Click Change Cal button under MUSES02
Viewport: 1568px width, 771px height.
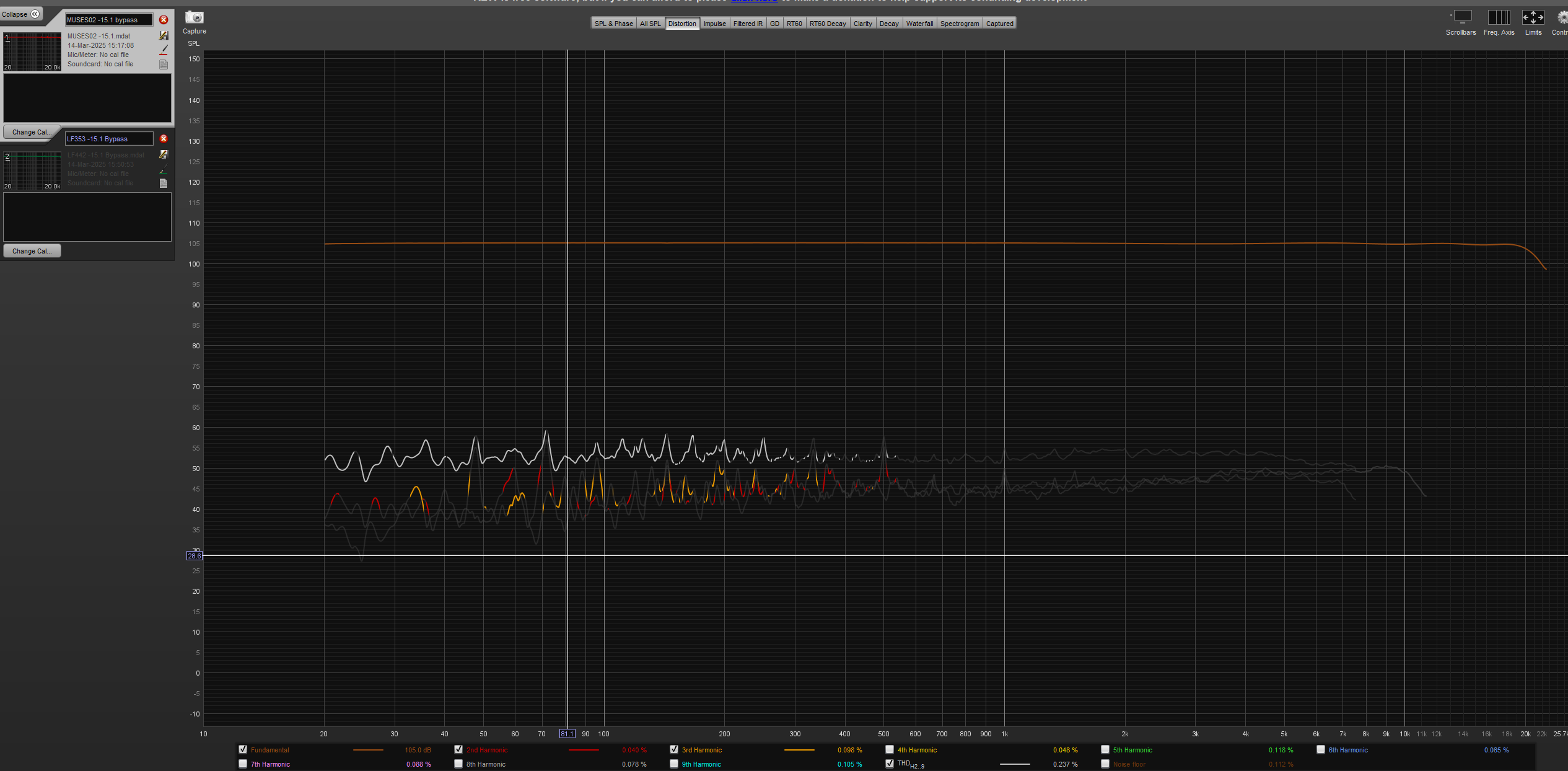coord(32,132)
